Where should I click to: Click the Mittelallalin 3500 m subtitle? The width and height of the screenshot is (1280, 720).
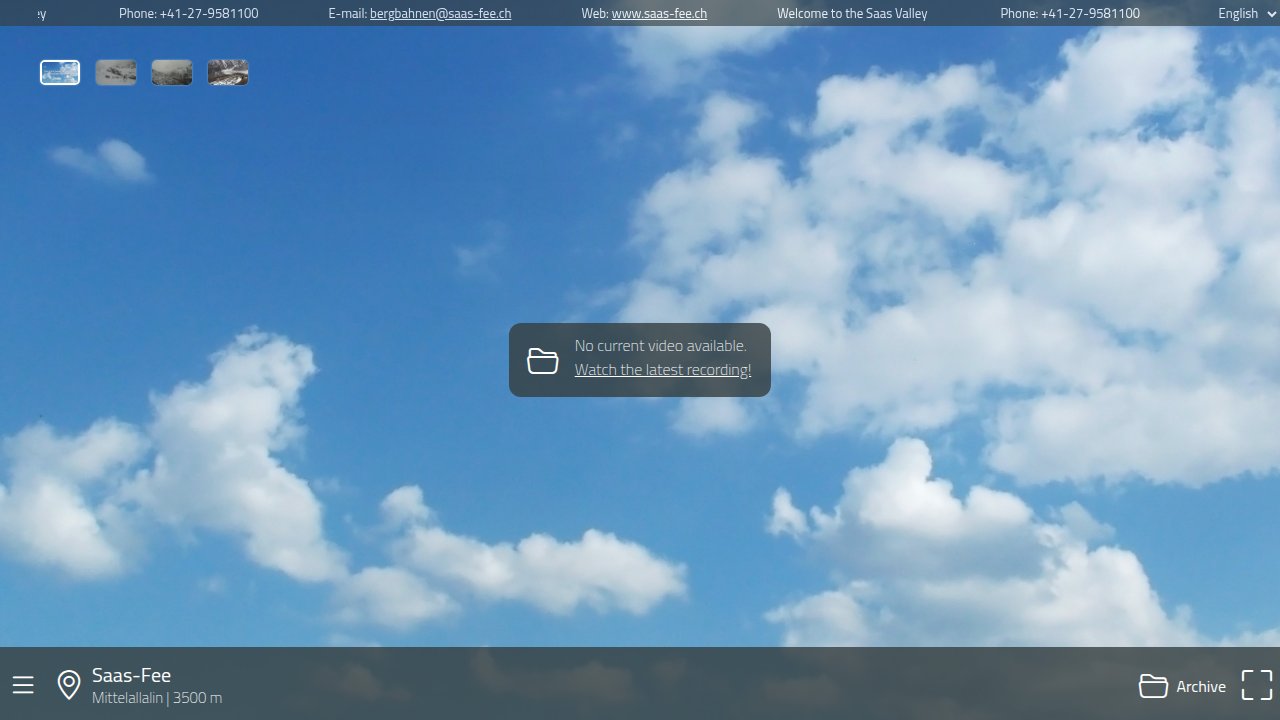coord(157,698)
